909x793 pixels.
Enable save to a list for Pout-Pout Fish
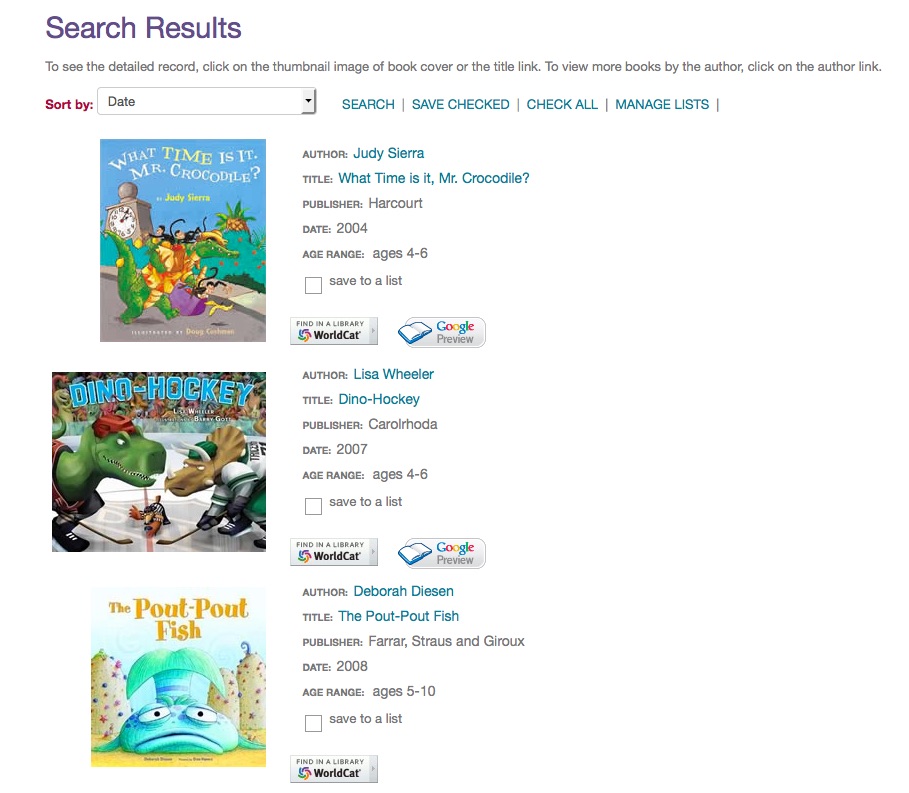(313, 723)
